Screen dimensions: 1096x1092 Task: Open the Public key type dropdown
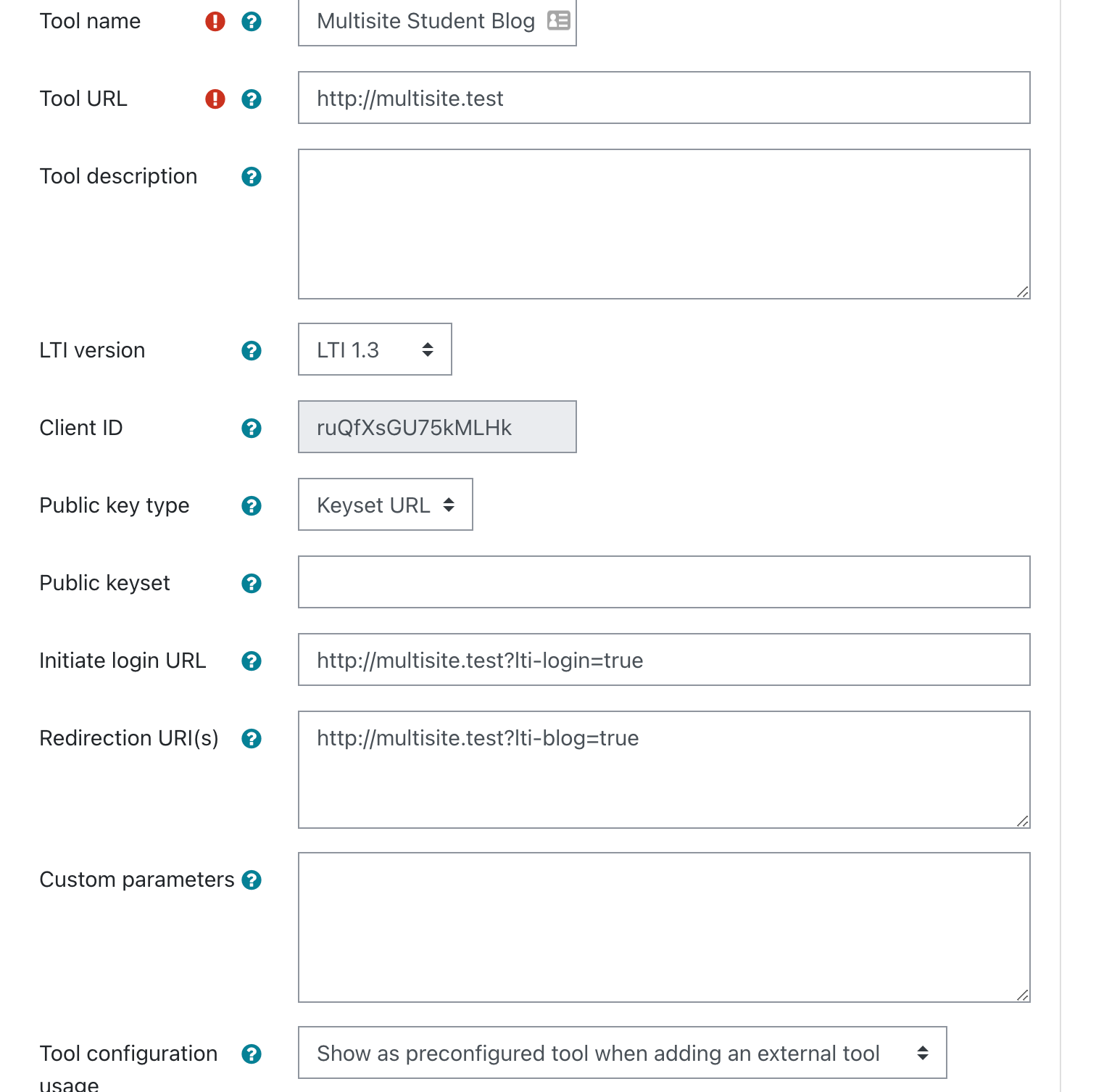tap(386, 505)
